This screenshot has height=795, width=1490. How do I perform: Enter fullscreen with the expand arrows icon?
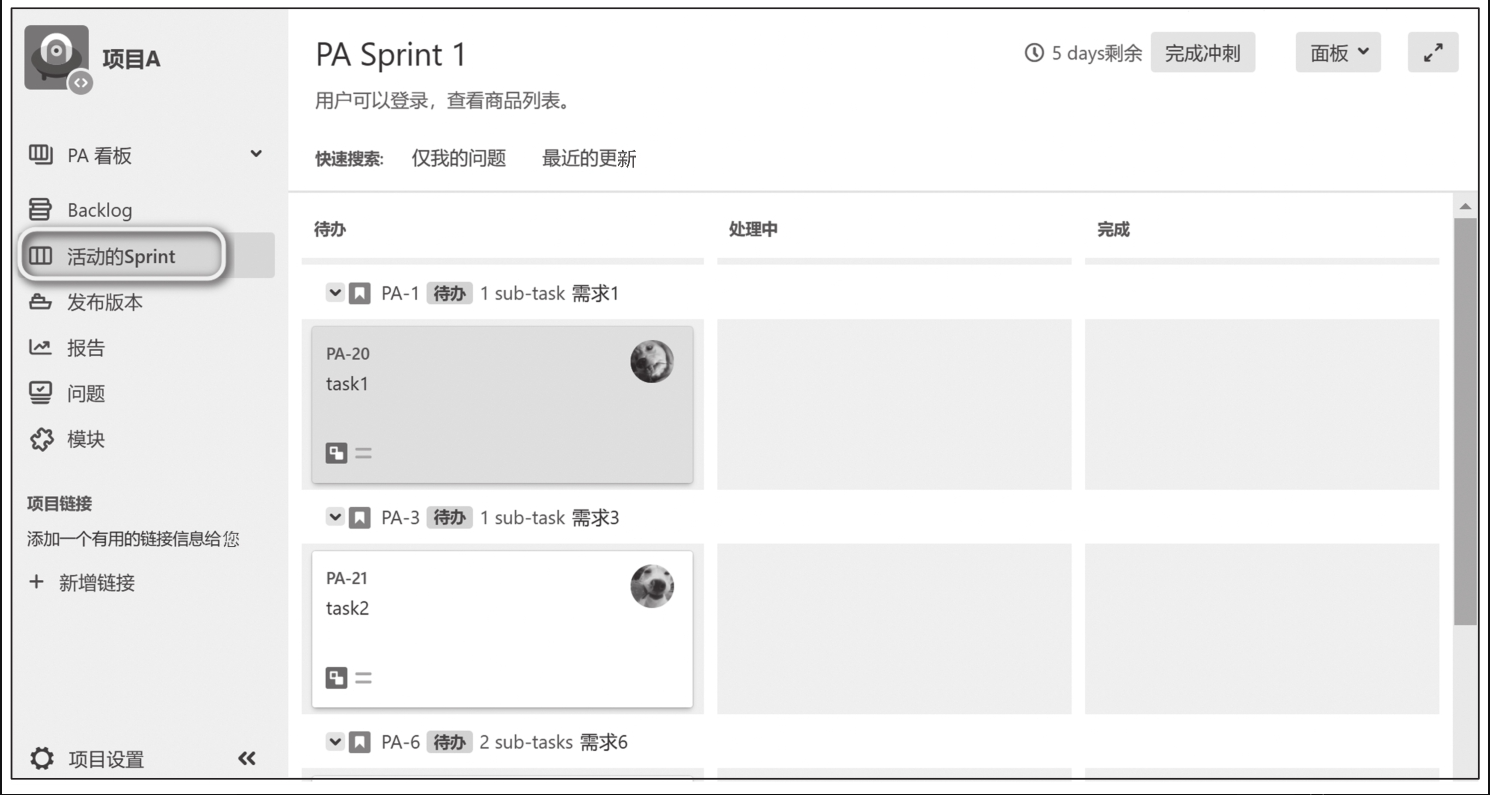pyautogui.click(x=1433, y=53)
